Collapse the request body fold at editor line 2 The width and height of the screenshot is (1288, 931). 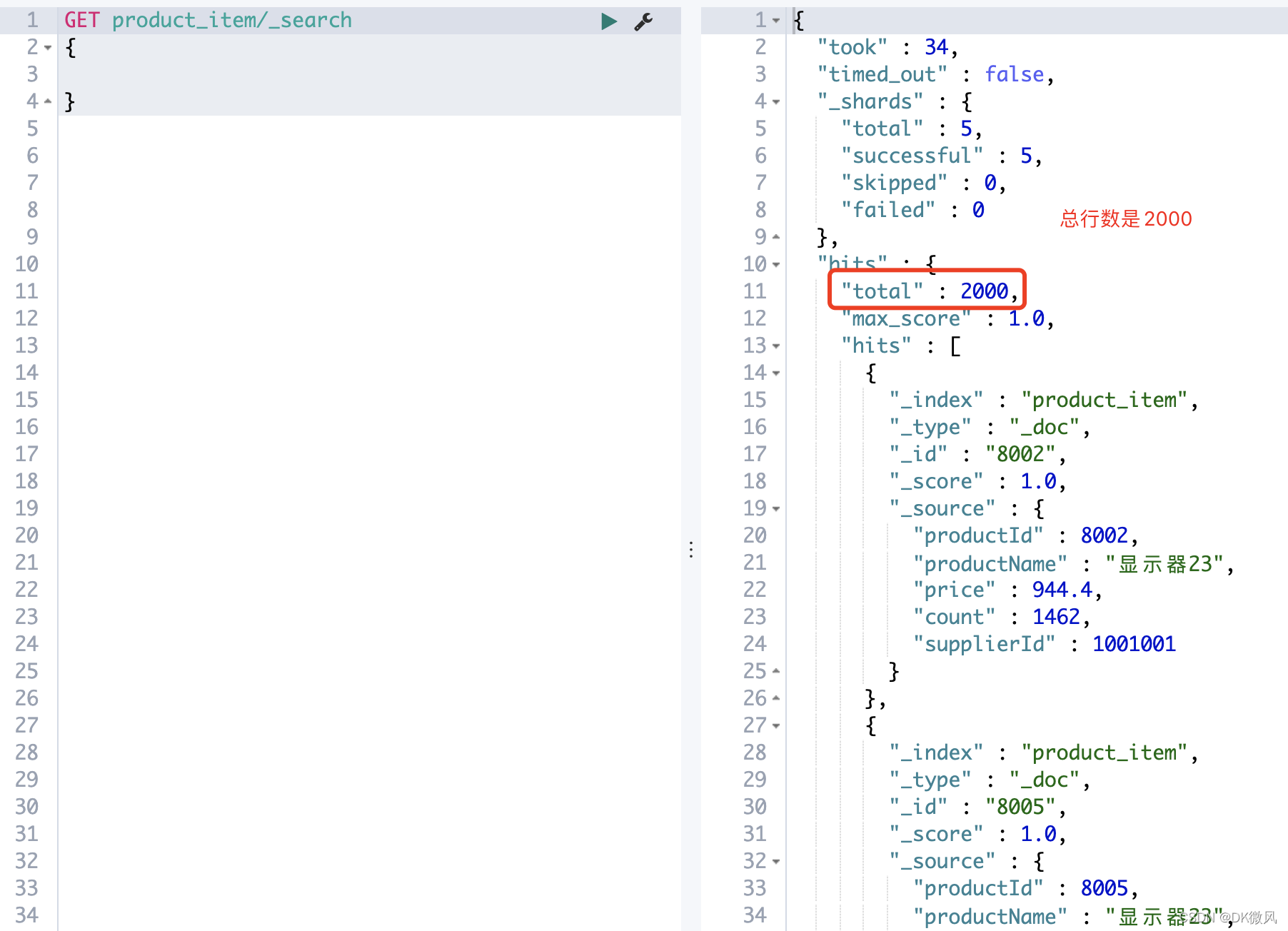point(47,47)
